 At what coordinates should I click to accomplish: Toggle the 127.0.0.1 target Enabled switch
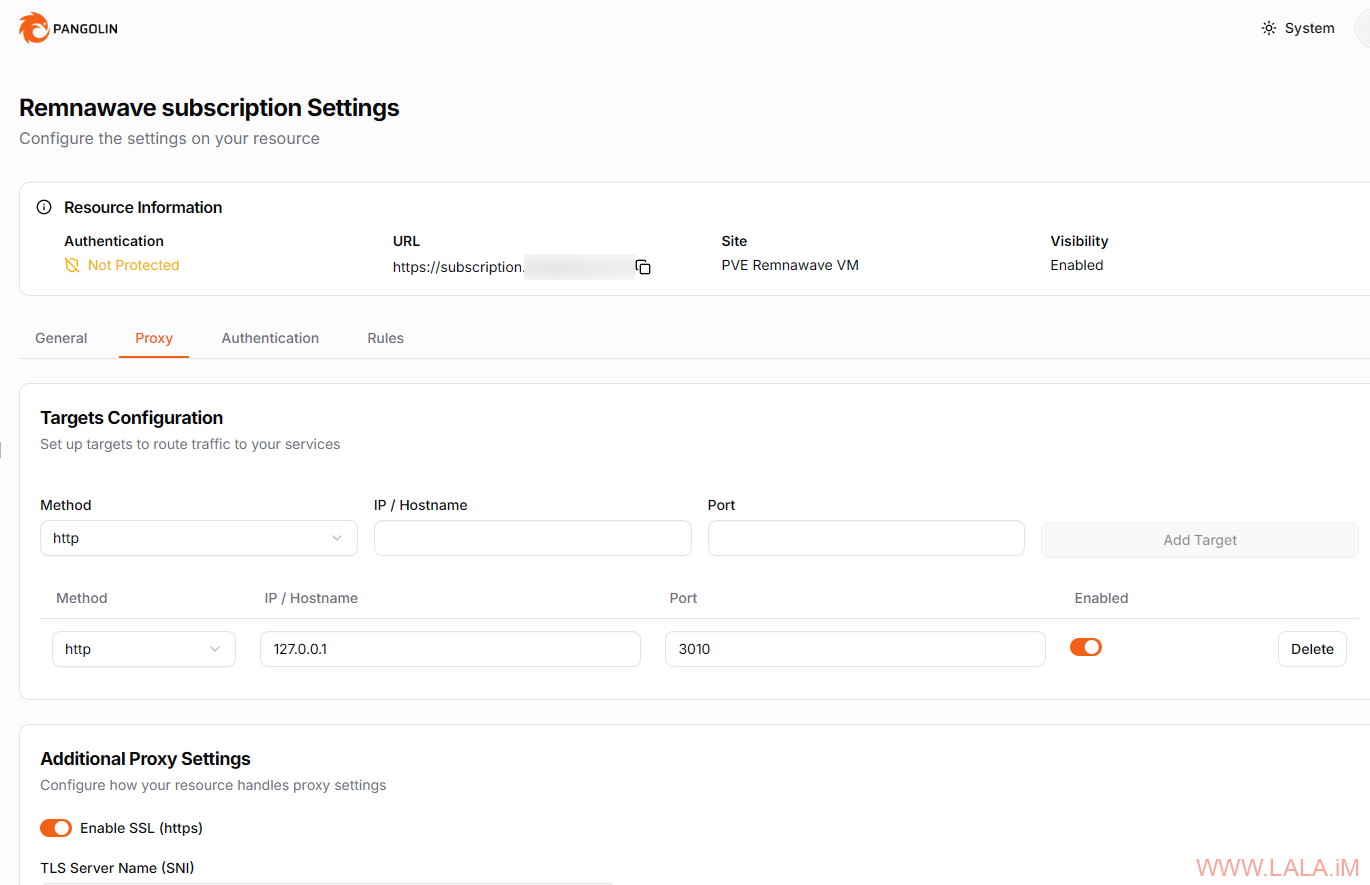click(1086, 647)
